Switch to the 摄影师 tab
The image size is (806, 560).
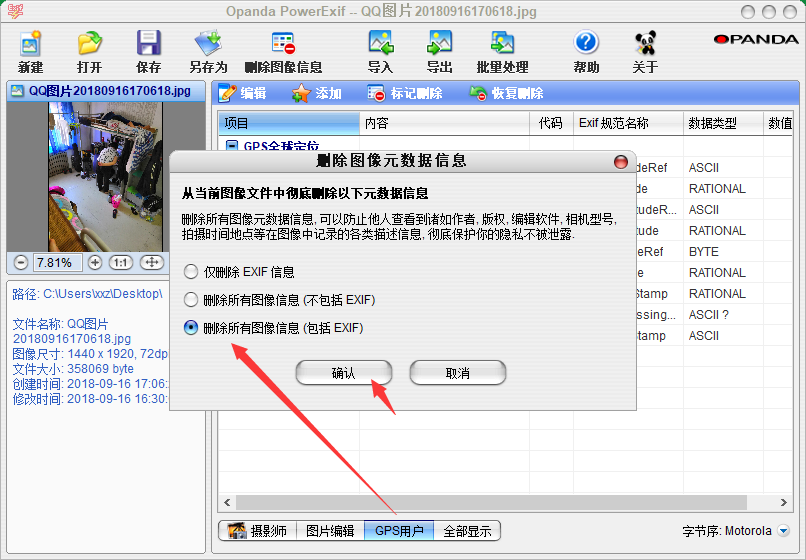click(x=258, y=531)
